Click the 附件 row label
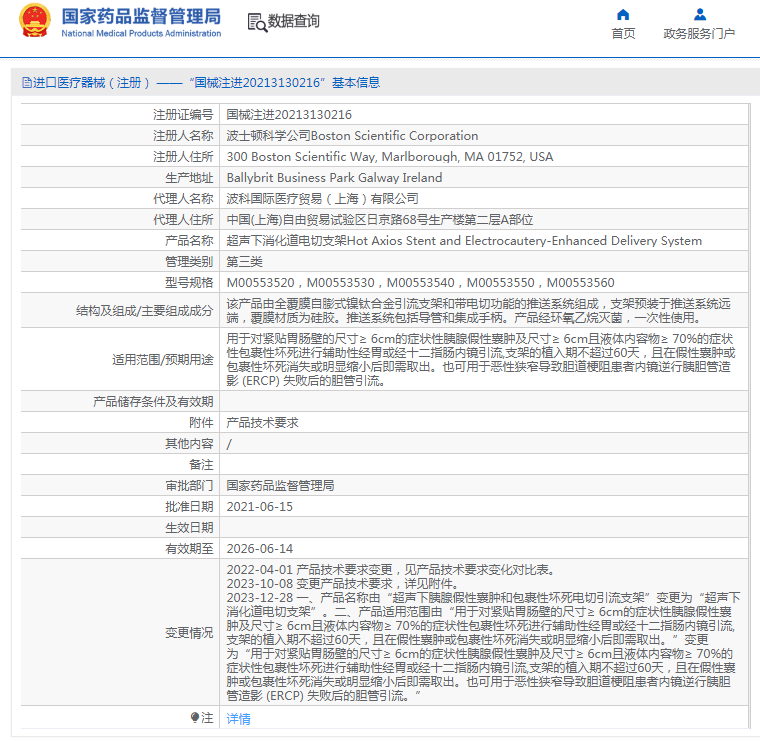The width and height of the screenshot is (760, 741). (201, 423)
